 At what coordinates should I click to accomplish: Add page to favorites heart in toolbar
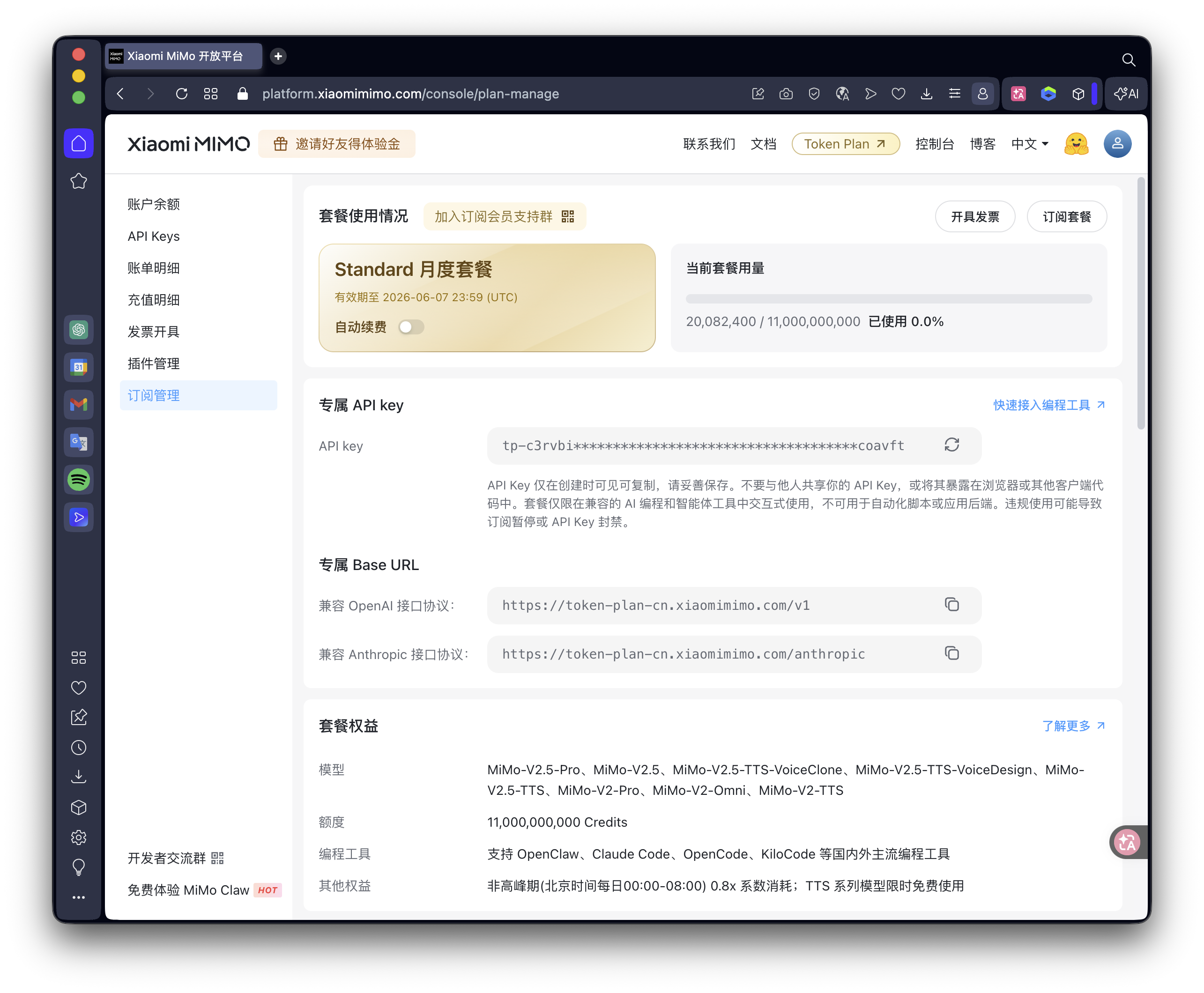tap(898, 93)
